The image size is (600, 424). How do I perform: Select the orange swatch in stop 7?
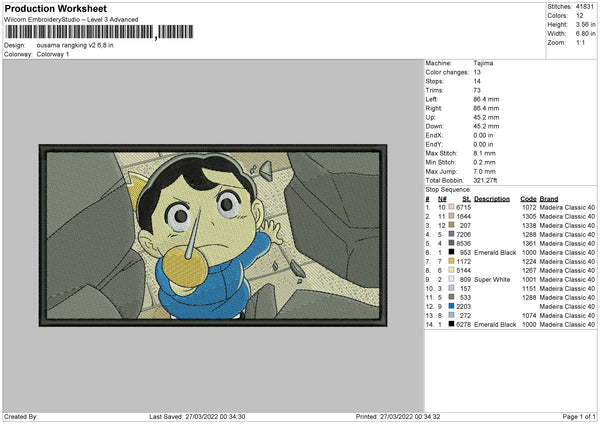click(x=453, y=260)
